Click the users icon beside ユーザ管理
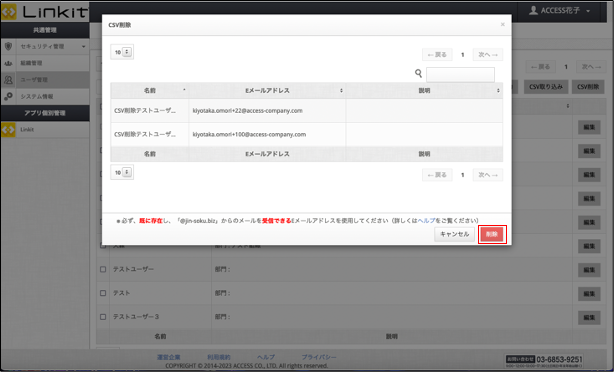This screenshot has width=614, height=372. point(8,80)
